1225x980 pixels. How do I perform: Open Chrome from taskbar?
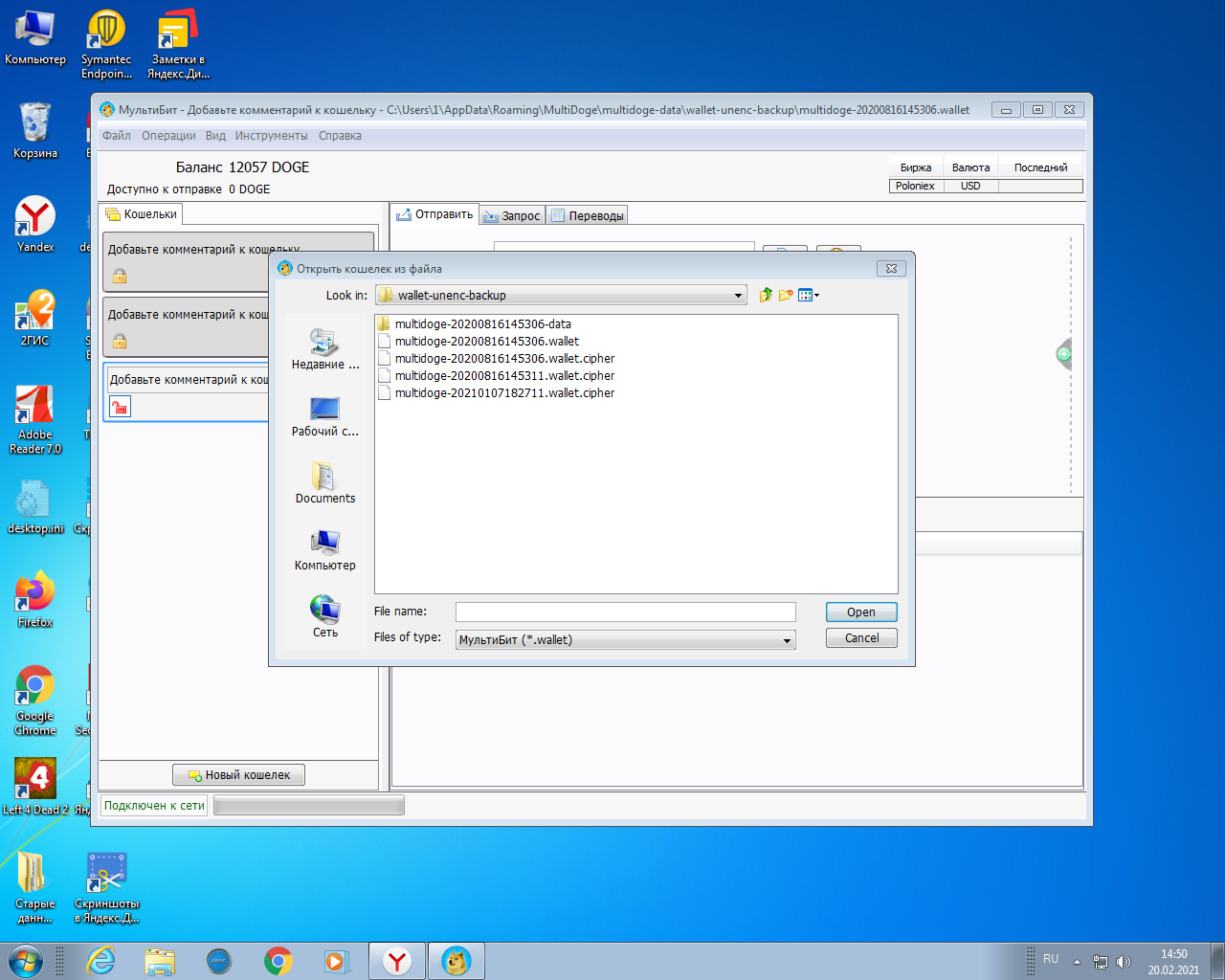pos(278,961)
